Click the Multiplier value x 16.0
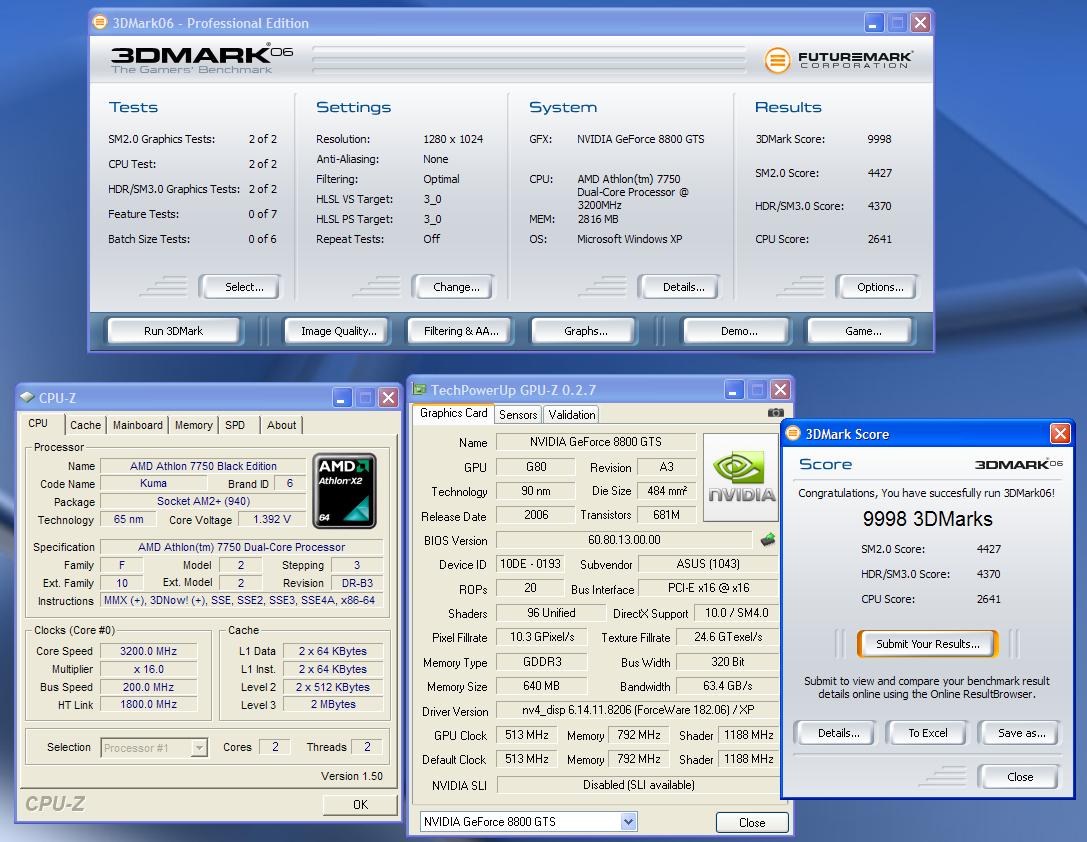 [x=148, y=669]
